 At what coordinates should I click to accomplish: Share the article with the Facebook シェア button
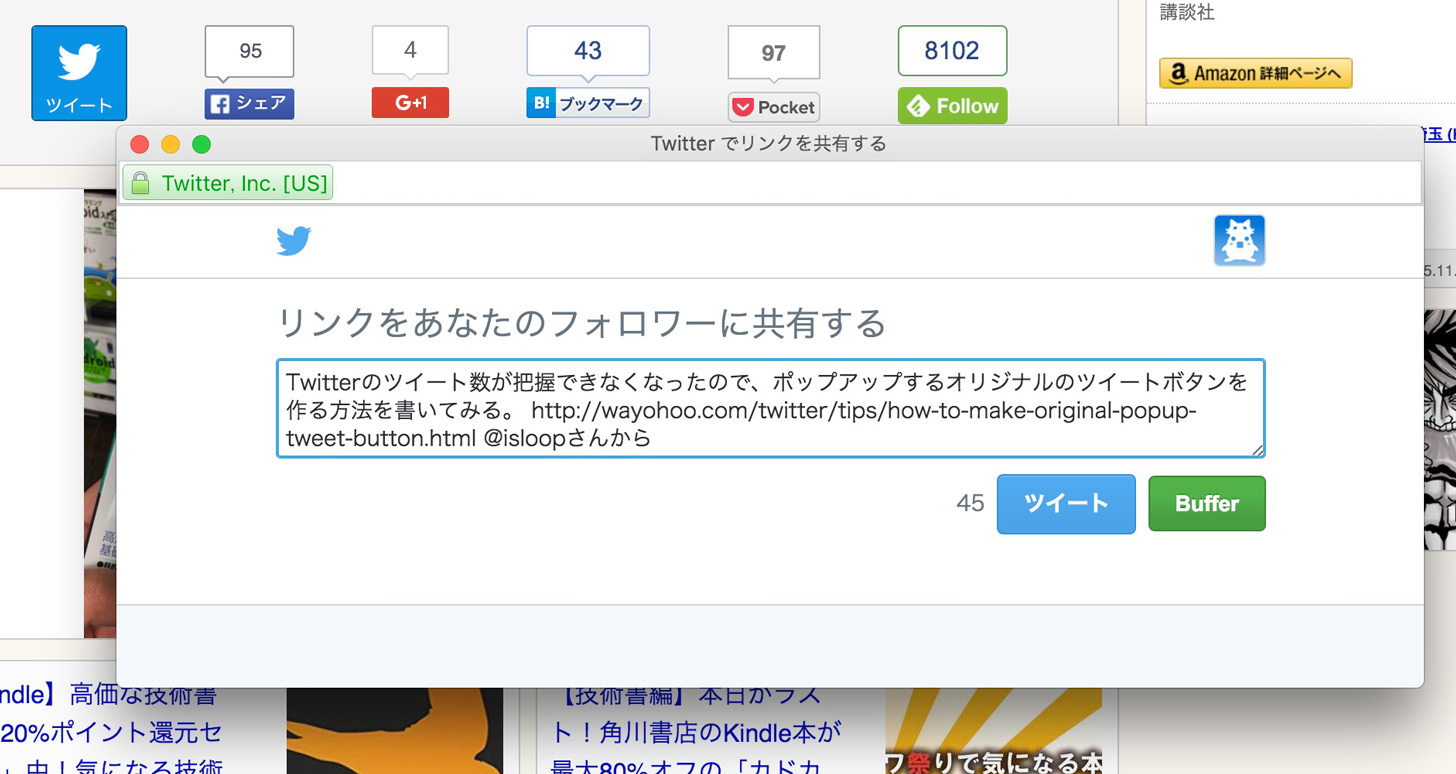[249, 103]
